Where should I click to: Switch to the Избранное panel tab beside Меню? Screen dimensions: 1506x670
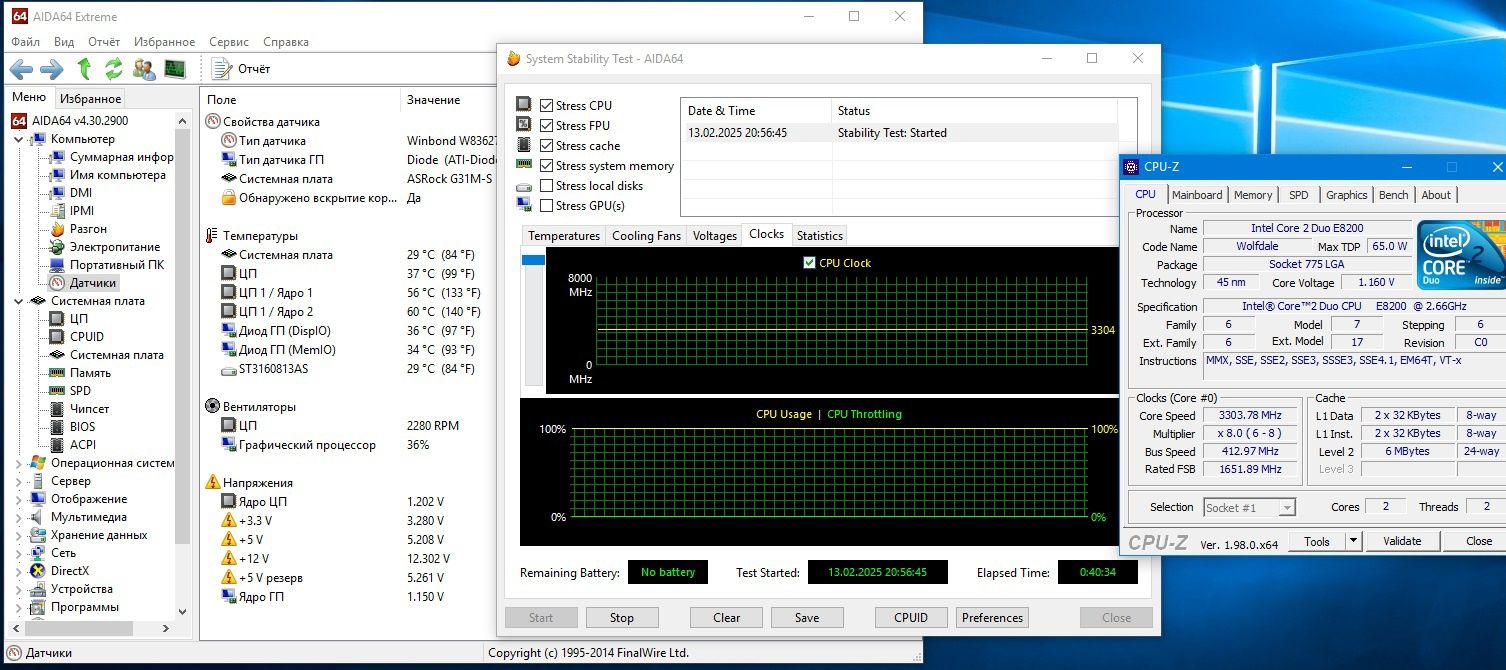pyautogui.click(x=90, y=99)
